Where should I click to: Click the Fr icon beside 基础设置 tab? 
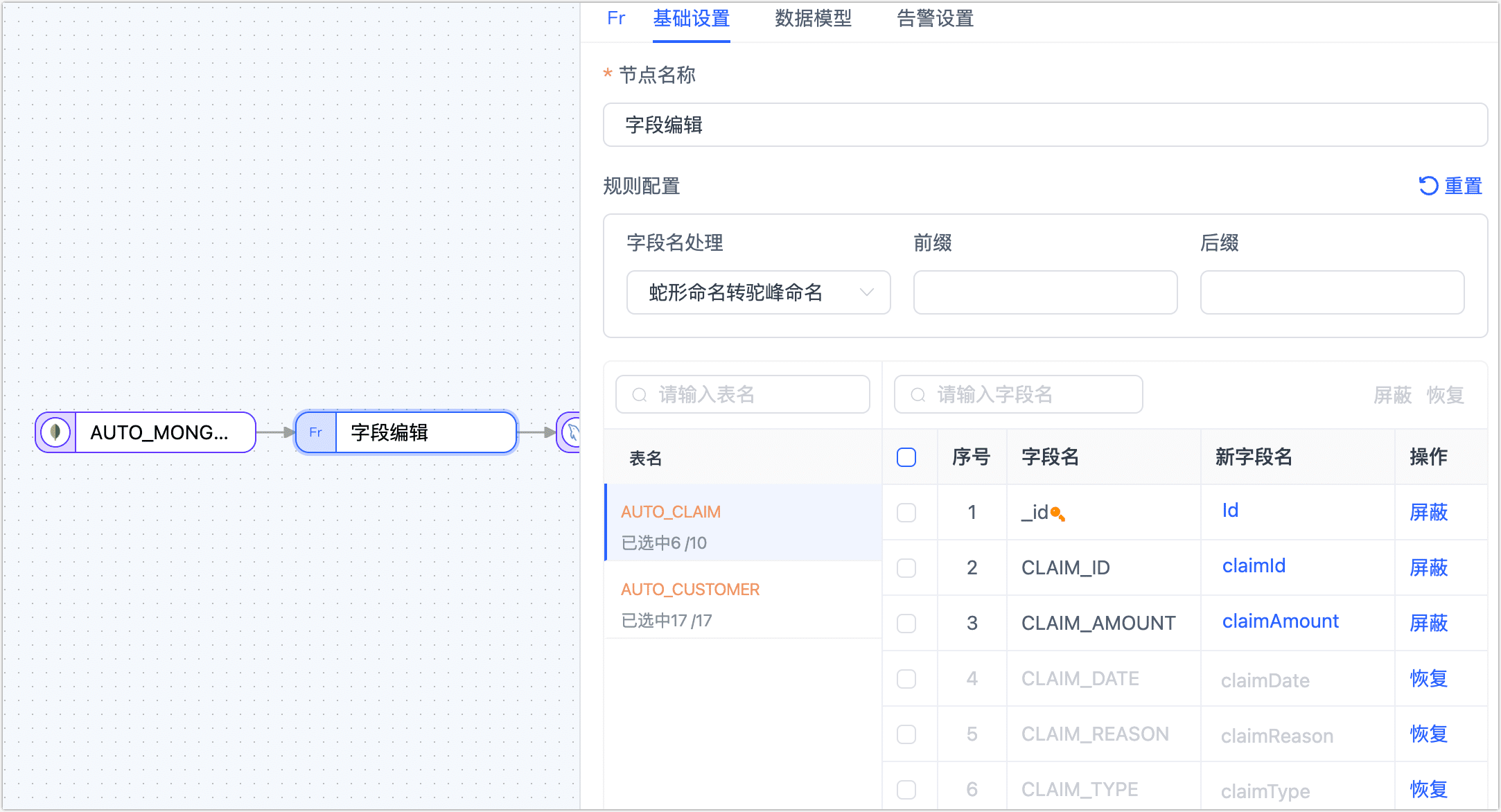[x=616, y=19]
